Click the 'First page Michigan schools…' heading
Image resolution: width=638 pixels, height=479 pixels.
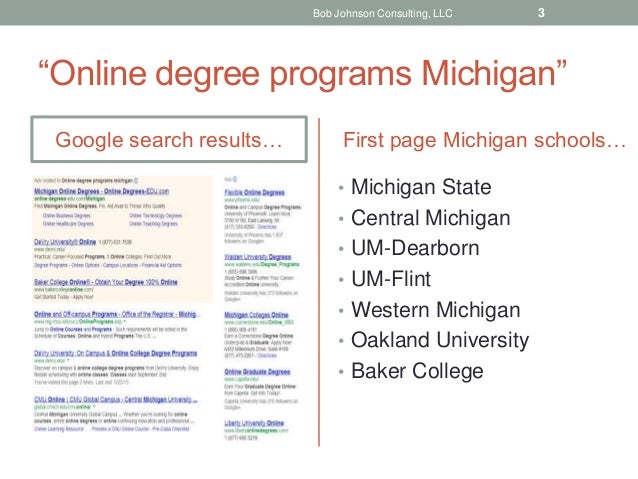[484, 140]
